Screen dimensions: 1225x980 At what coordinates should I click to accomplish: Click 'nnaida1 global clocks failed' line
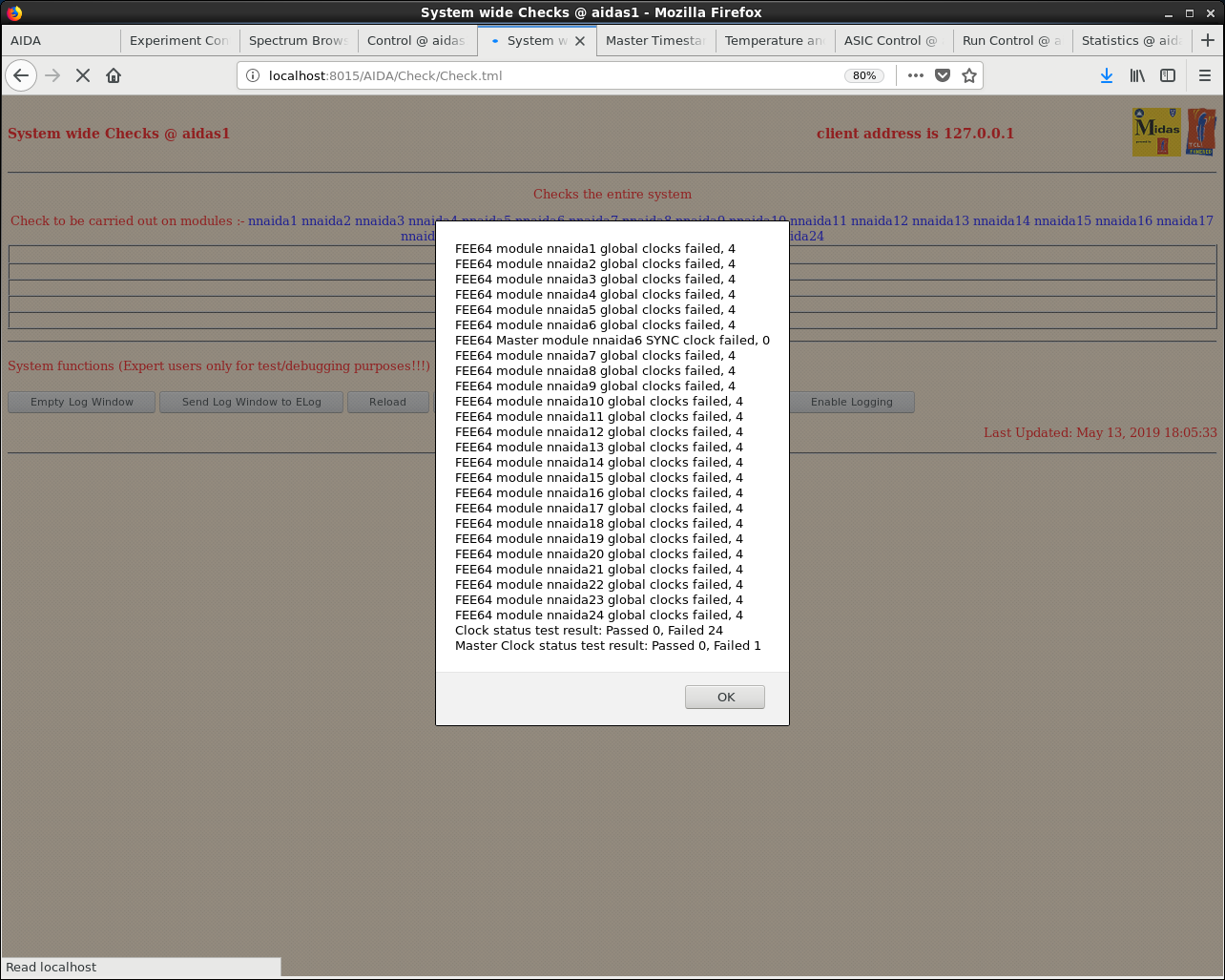[595, 248]
